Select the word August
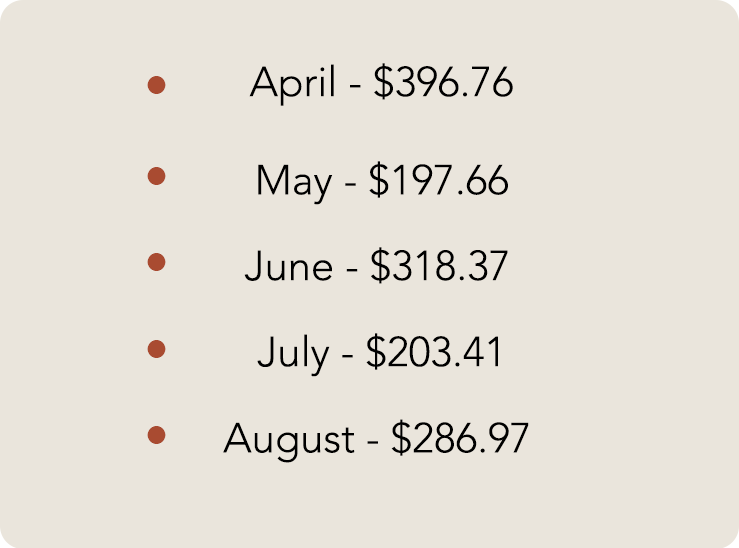 [x=289, y=440]
